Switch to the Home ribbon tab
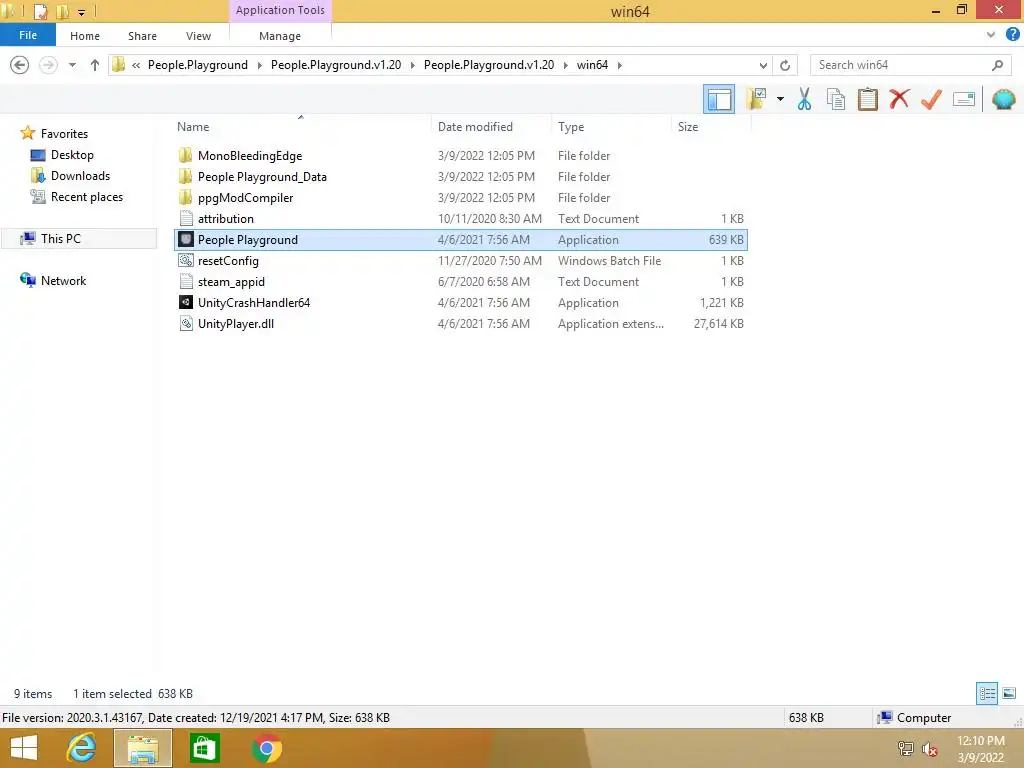 pos(85,36)
